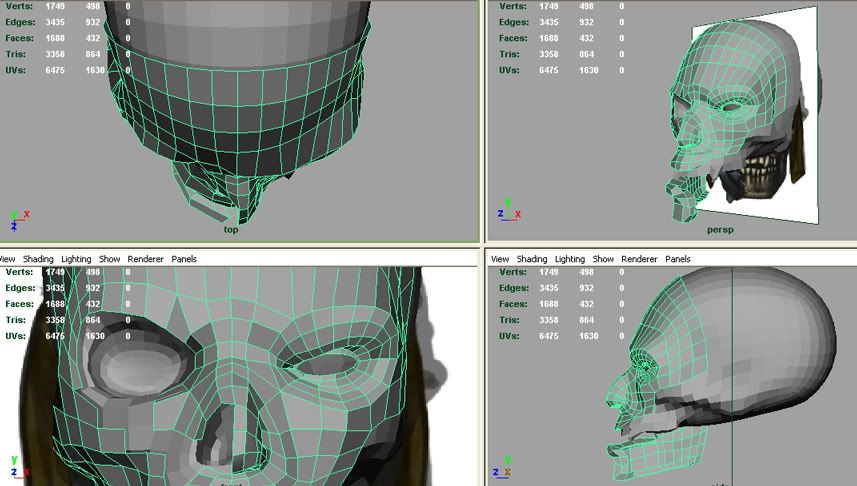Open Lighting menu in the front face viewport
The height and width of the screenshot is (486, 857).
[x=78, y=259]
